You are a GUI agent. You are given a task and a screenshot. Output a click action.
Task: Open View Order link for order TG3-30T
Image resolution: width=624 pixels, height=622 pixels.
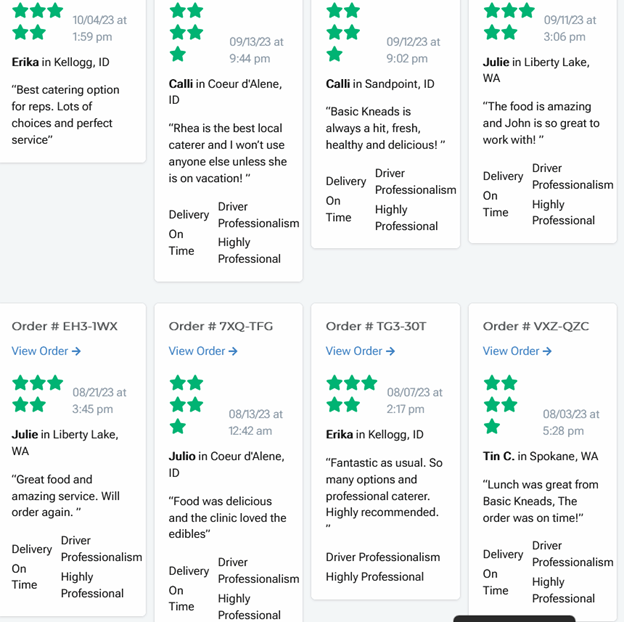[x=360, y=351]
